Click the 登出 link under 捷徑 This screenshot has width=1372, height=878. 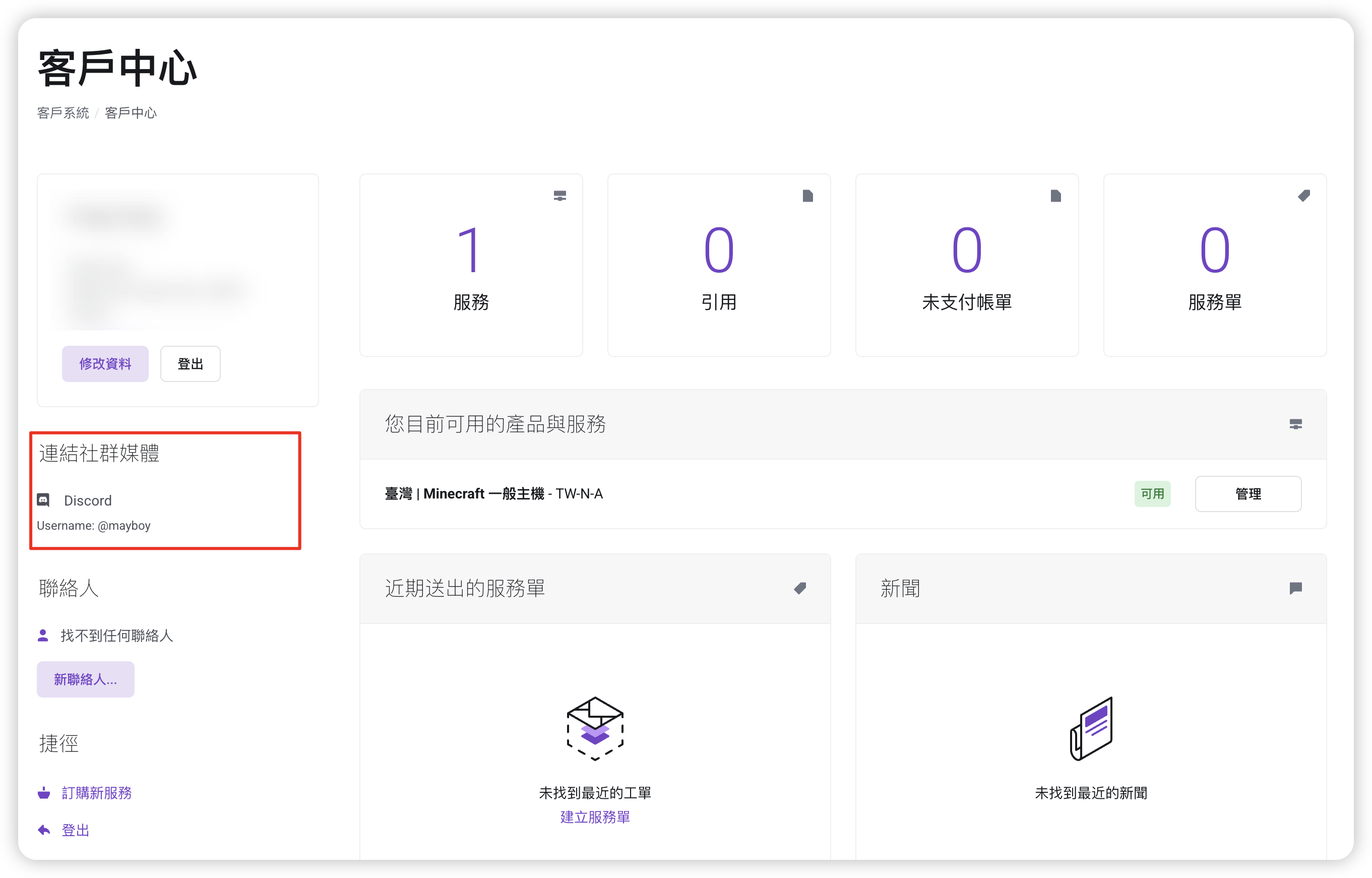[75, 830]
